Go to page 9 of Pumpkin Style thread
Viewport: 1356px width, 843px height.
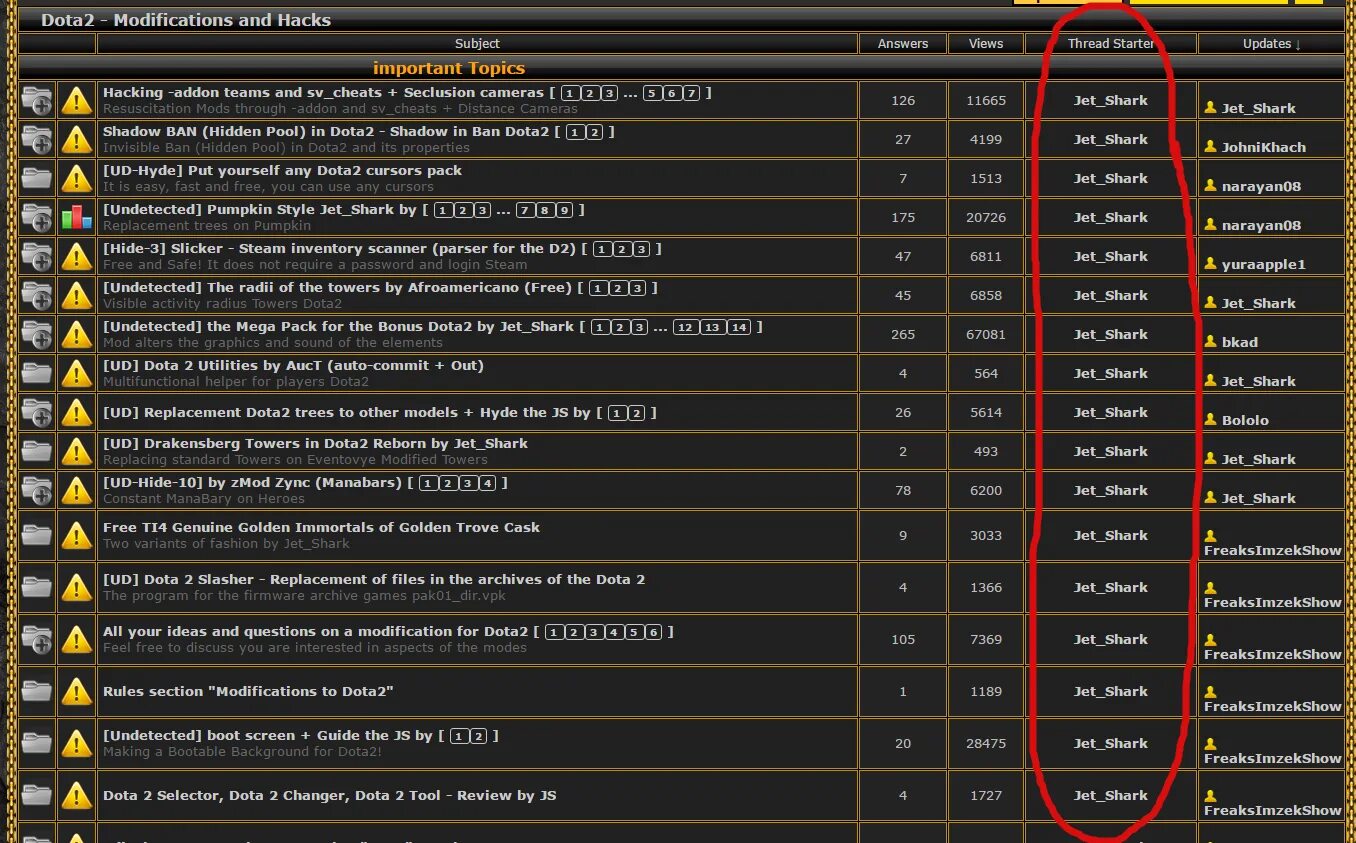[564, 210]
